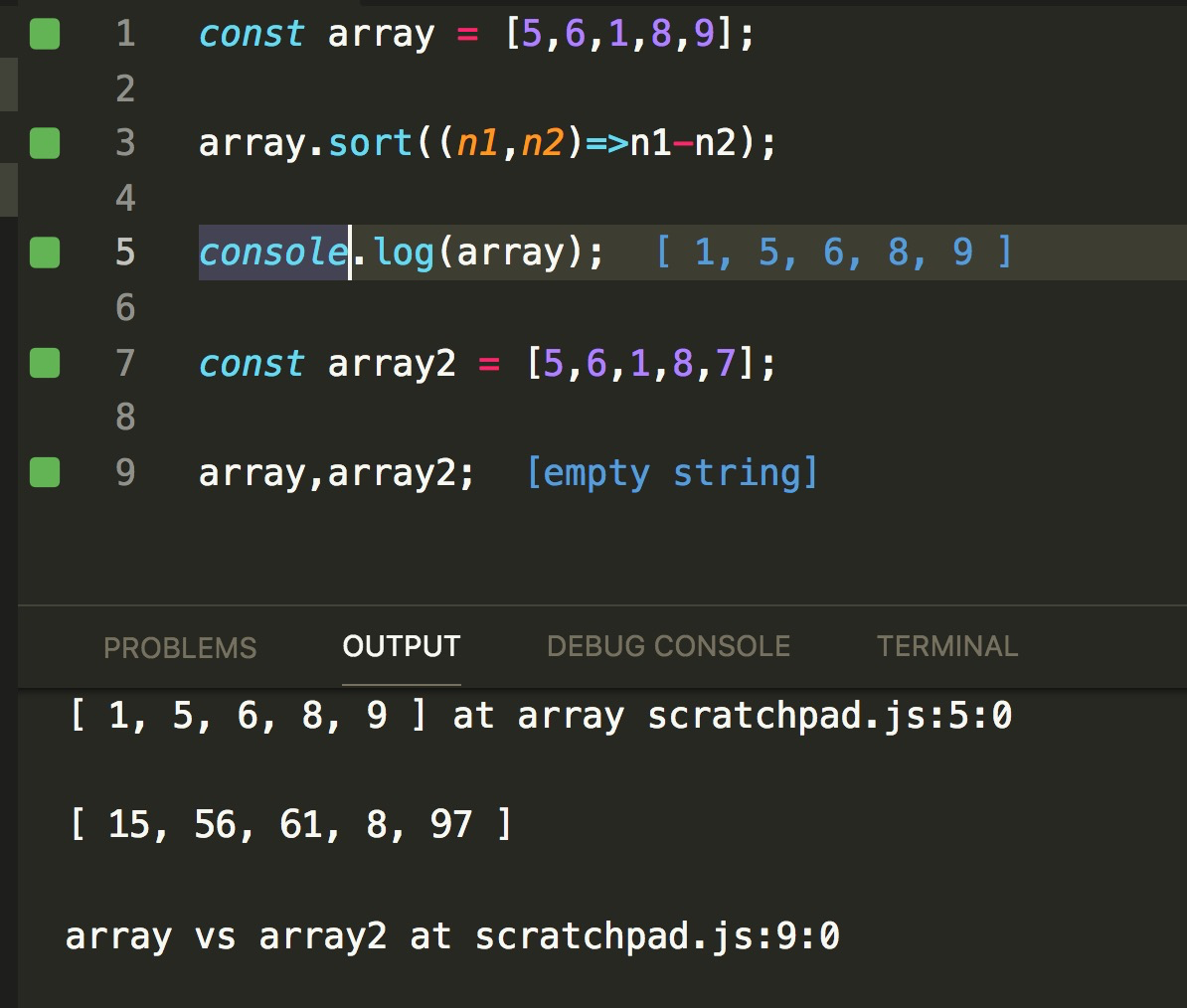Click the execution indicator next to line 7
The width and height of the screenshot is (1187, 1008).
[x=44, y=362]
